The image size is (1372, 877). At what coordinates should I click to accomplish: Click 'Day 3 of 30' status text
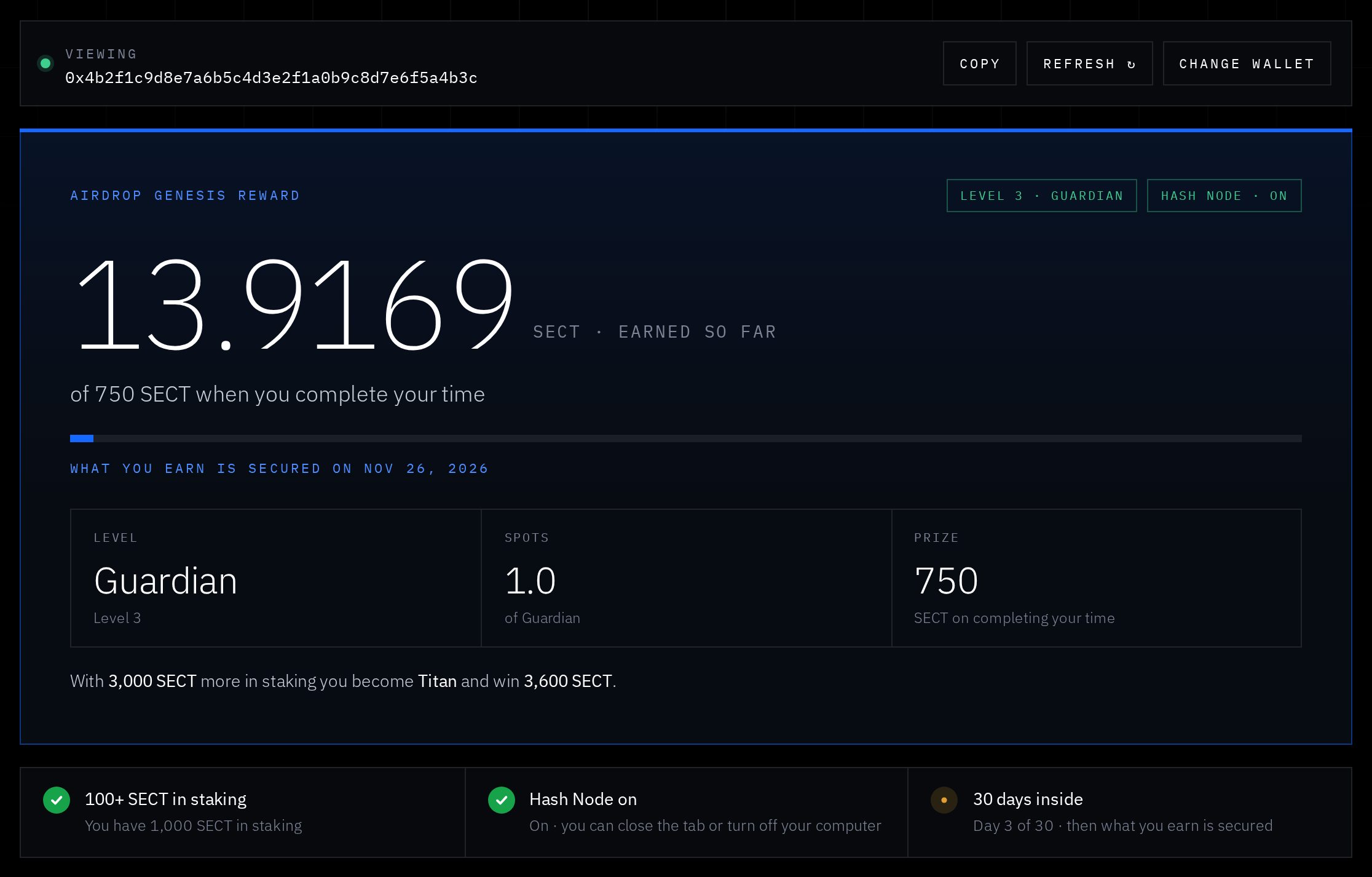click(1013, 825)
